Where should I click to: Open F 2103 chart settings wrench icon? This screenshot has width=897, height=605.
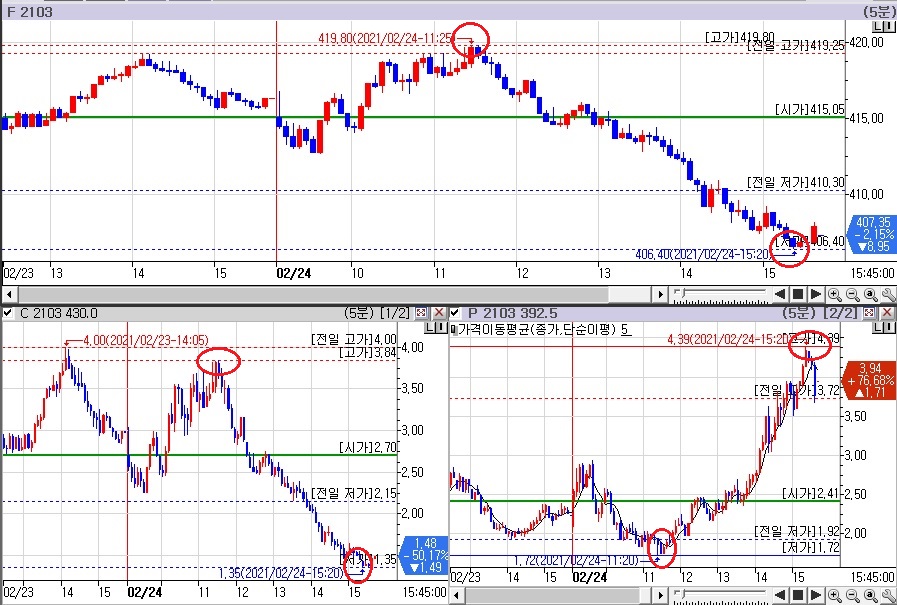[x=888, y=294]
